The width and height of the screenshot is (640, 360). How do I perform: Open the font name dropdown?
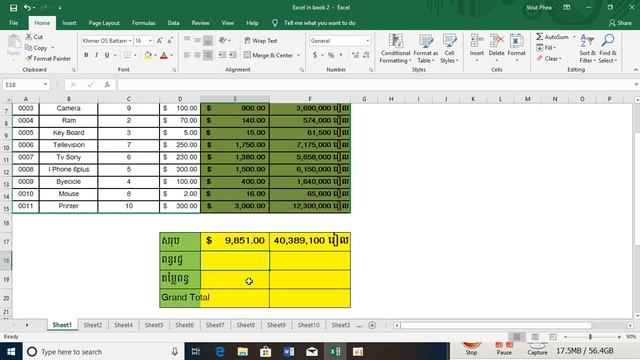(x=130, y=41)
